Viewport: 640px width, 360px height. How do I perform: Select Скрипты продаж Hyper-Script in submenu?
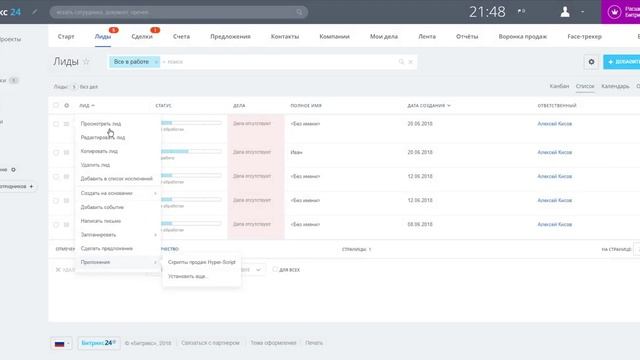click(202, 262)
